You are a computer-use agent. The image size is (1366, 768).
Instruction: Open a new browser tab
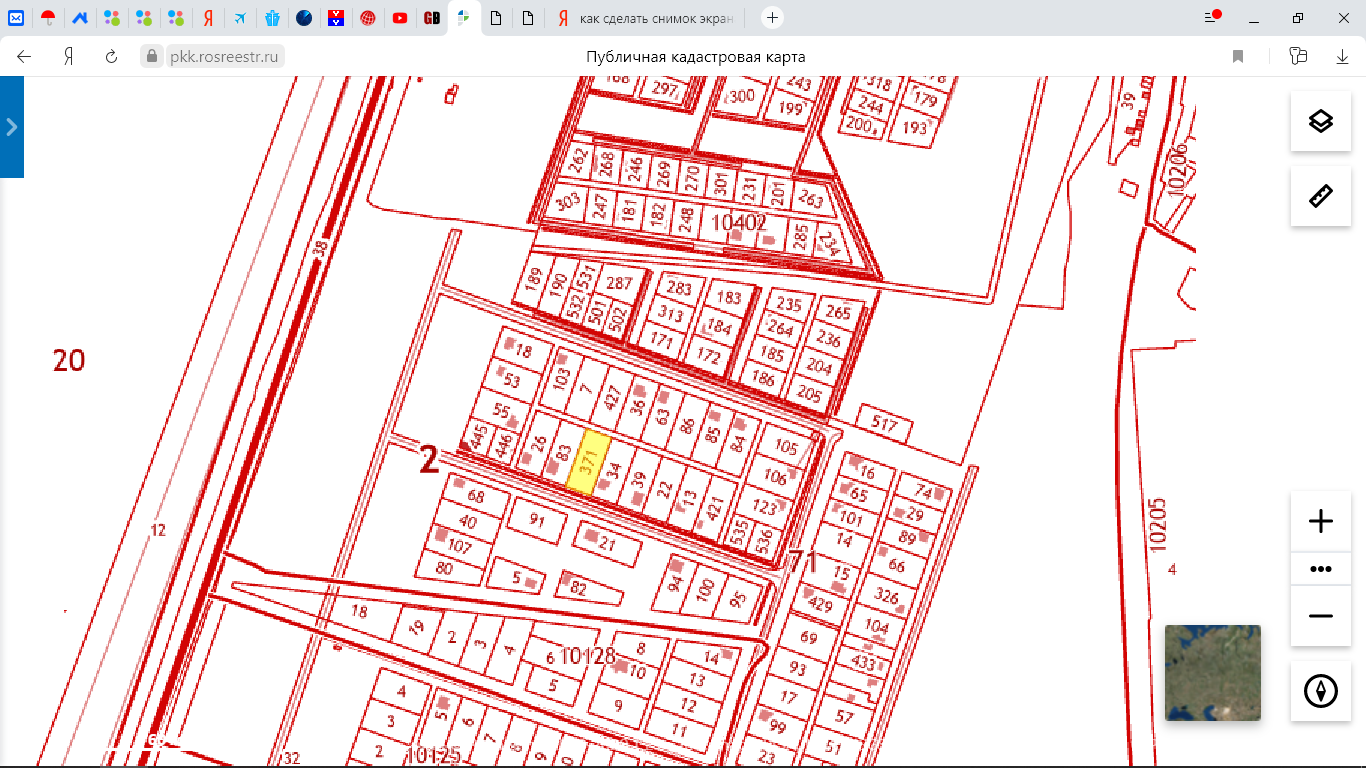[772, 18]
